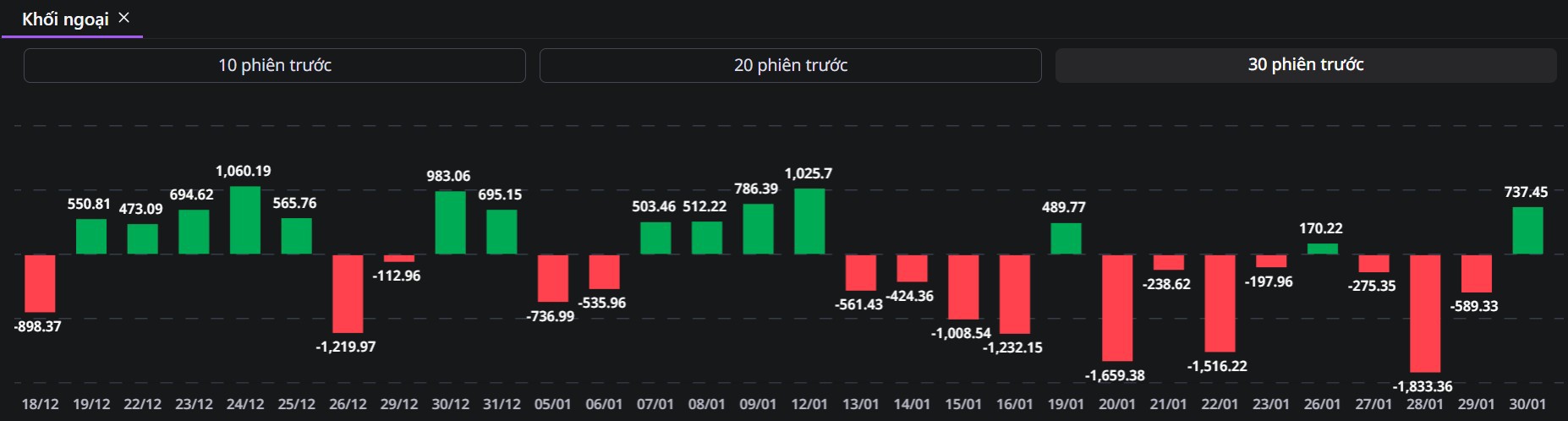Image resolution: width=1568 pixels, height=421 pixels.
Task: Click the red bar for 18/12
Action: coord(40,283)
